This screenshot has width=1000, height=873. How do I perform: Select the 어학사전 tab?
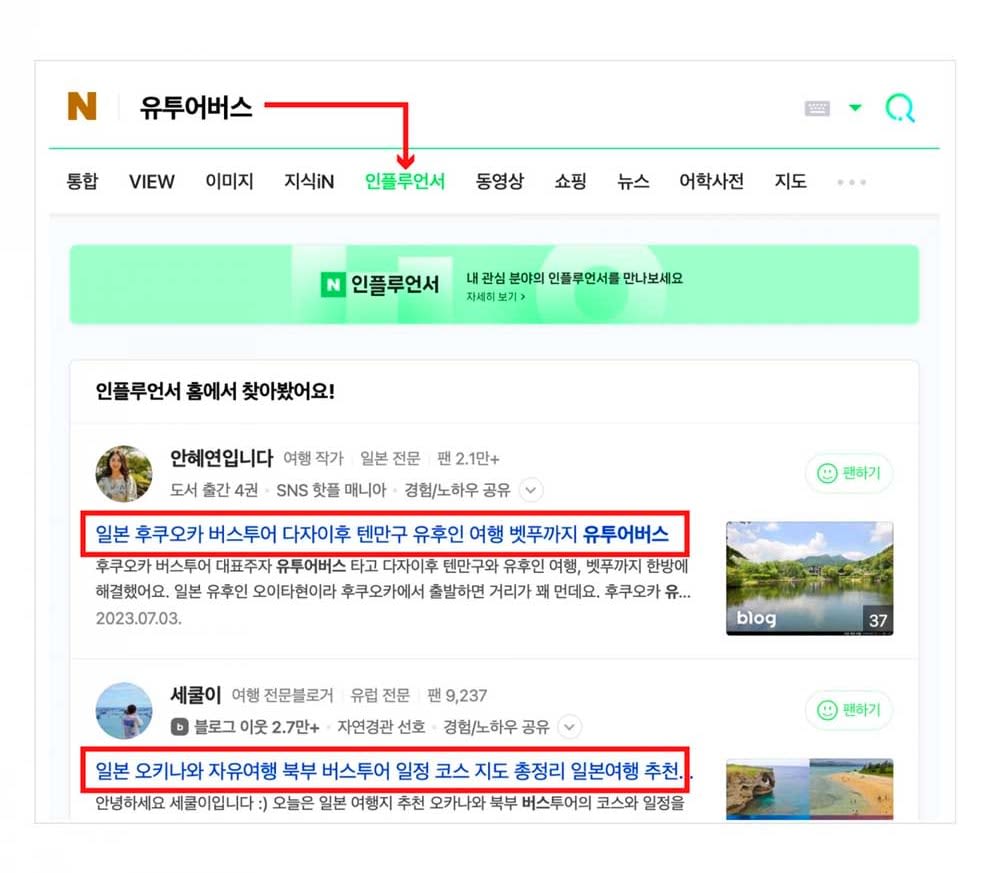711,181
